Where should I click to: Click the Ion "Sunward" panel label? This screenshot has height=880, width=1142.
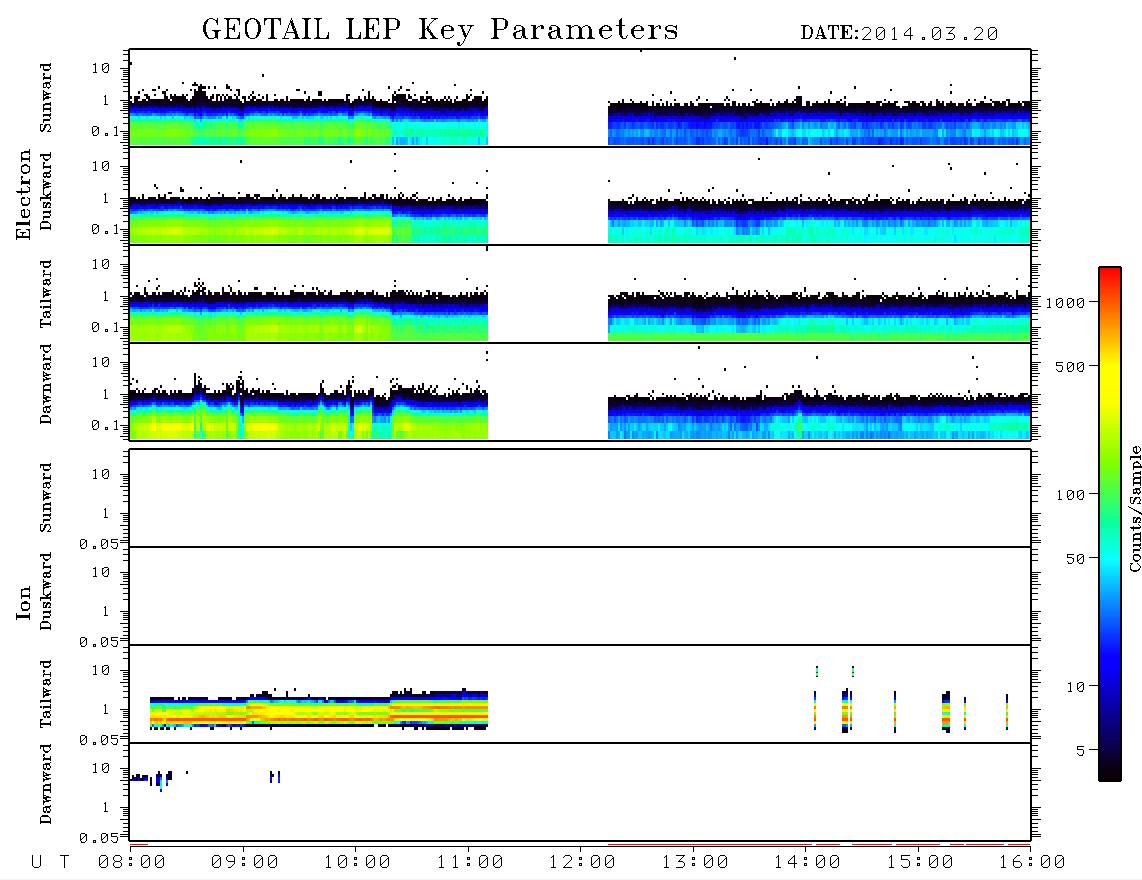(46, 498)
